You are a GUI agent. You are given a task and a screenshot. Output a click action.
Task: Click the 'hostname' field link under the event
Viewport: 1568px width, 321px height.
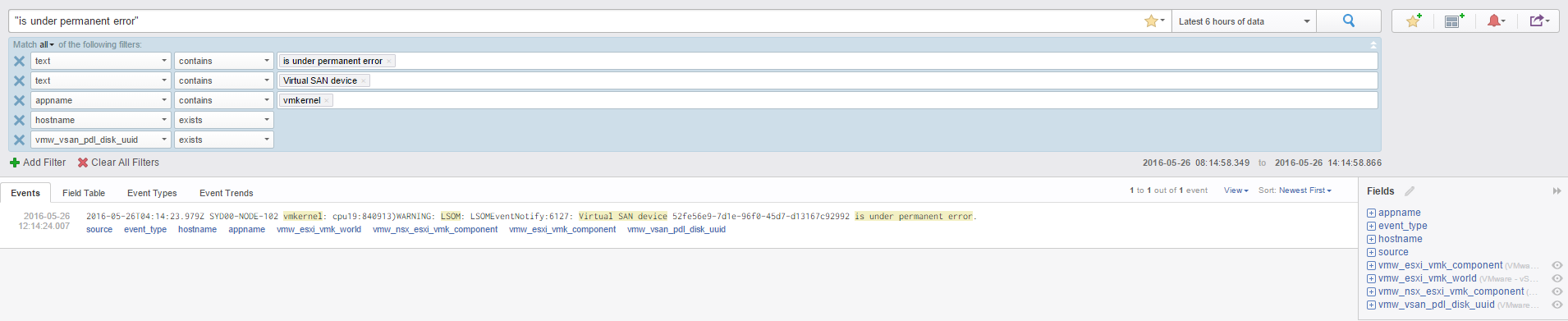pyautogui.click(x=198, y=230)
